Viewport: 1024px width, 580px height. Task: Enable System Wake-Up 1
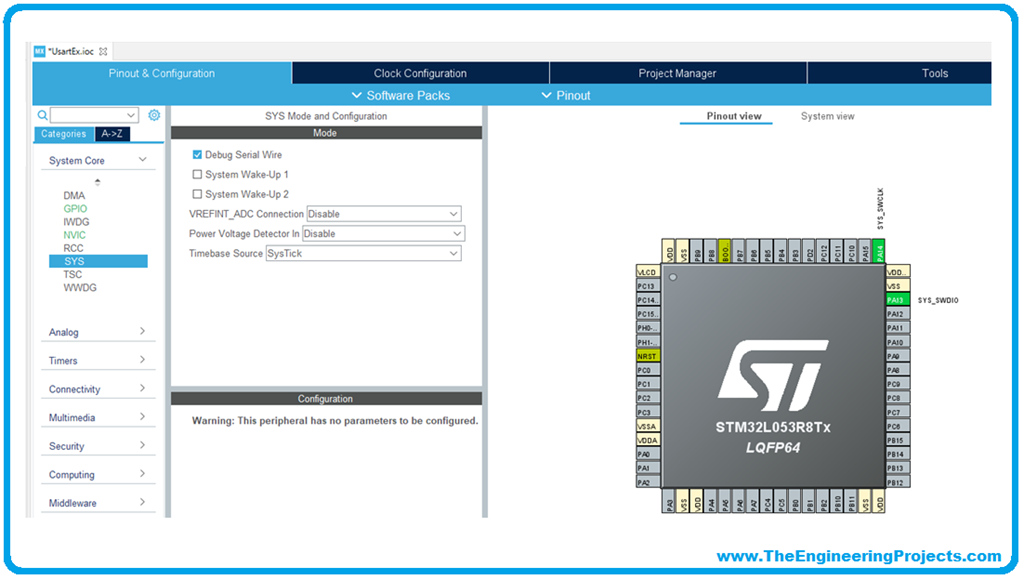click(x=195, y=175)
